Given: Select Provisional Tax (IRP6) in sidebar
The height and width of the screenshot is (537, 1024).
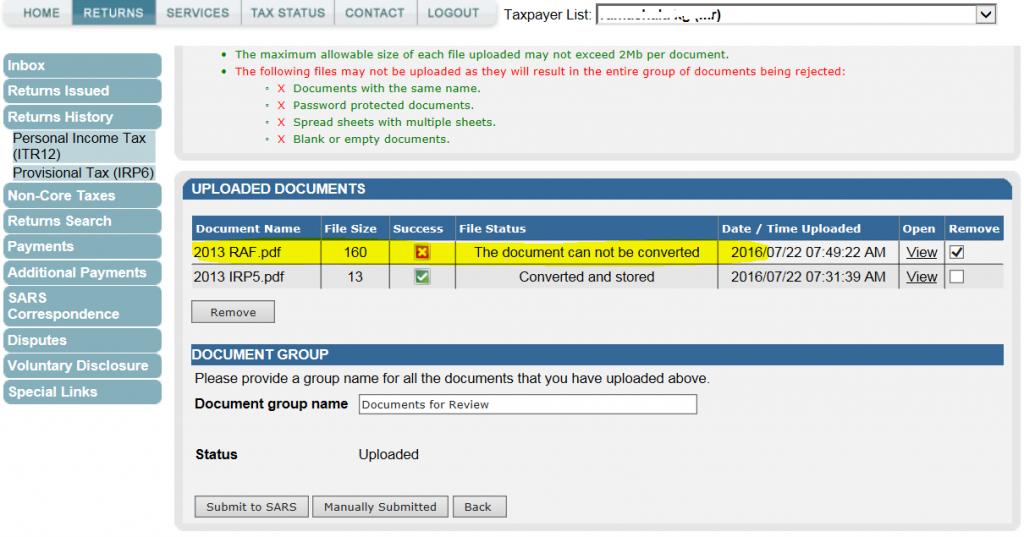Looking at the screenshot, I should click(83, 173).
